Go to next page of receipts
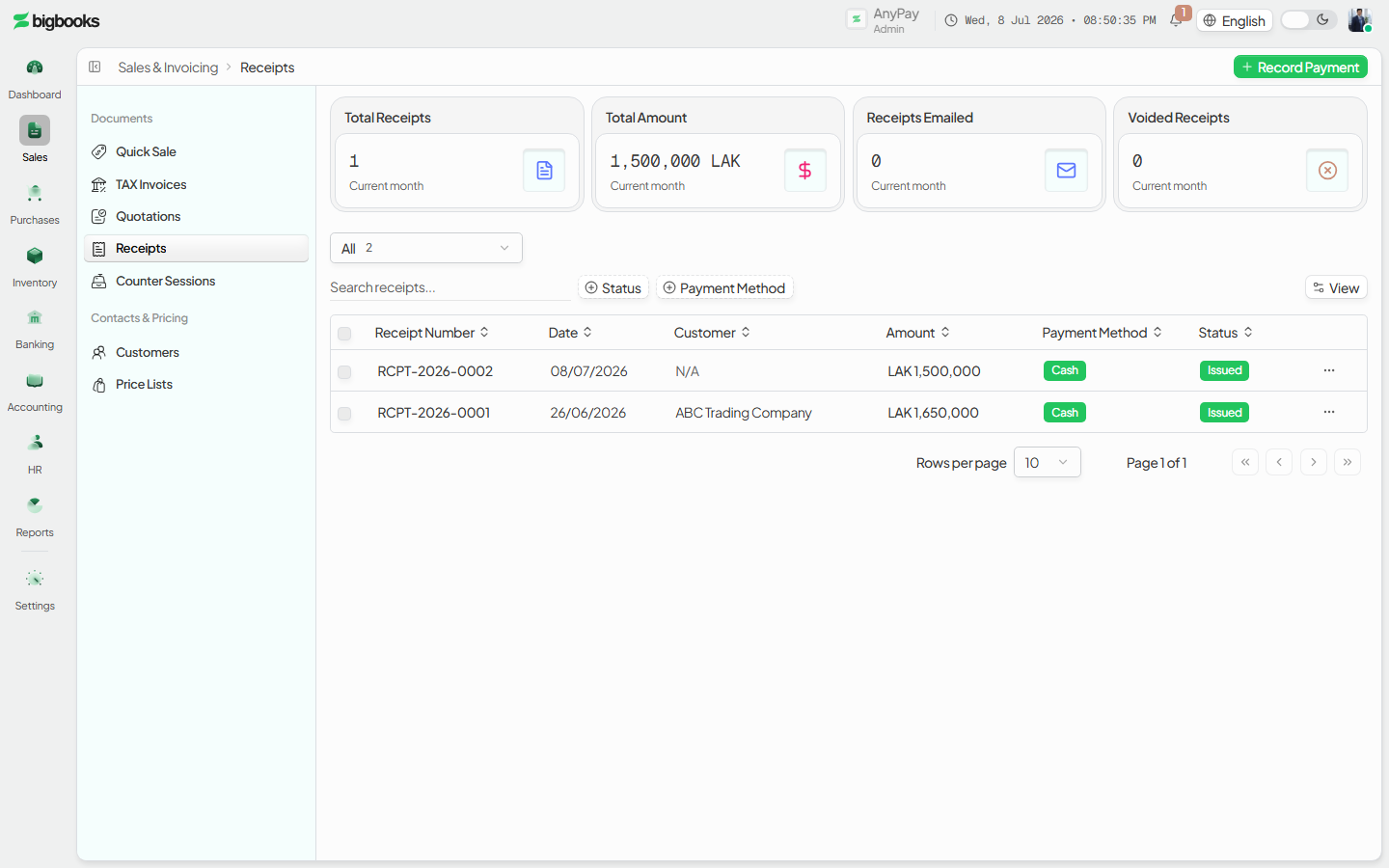1389x868 pixels. point(1314,462)
